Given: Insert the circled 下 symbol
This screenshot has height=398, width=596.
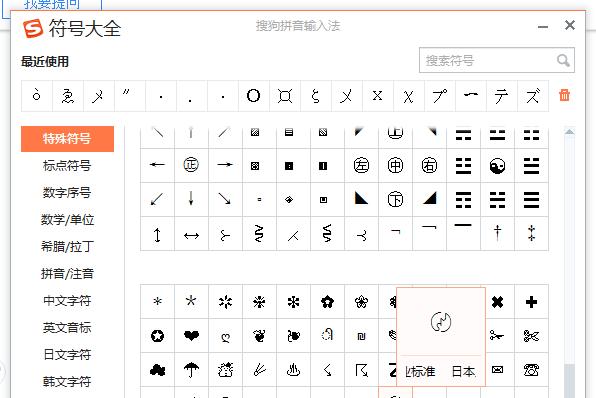Looking at the screenshot, I should (395, 199).
